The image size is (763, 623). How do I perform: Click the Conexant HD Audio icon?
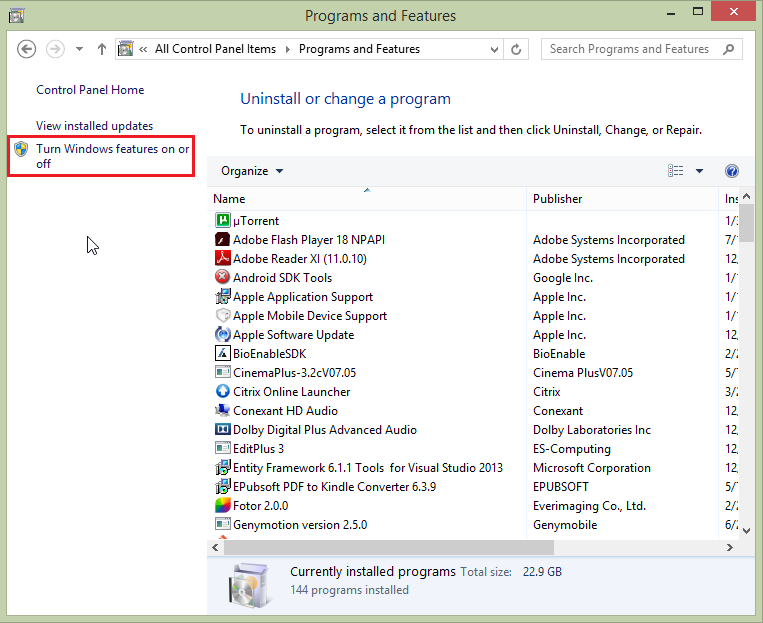(x=222, y=410)
